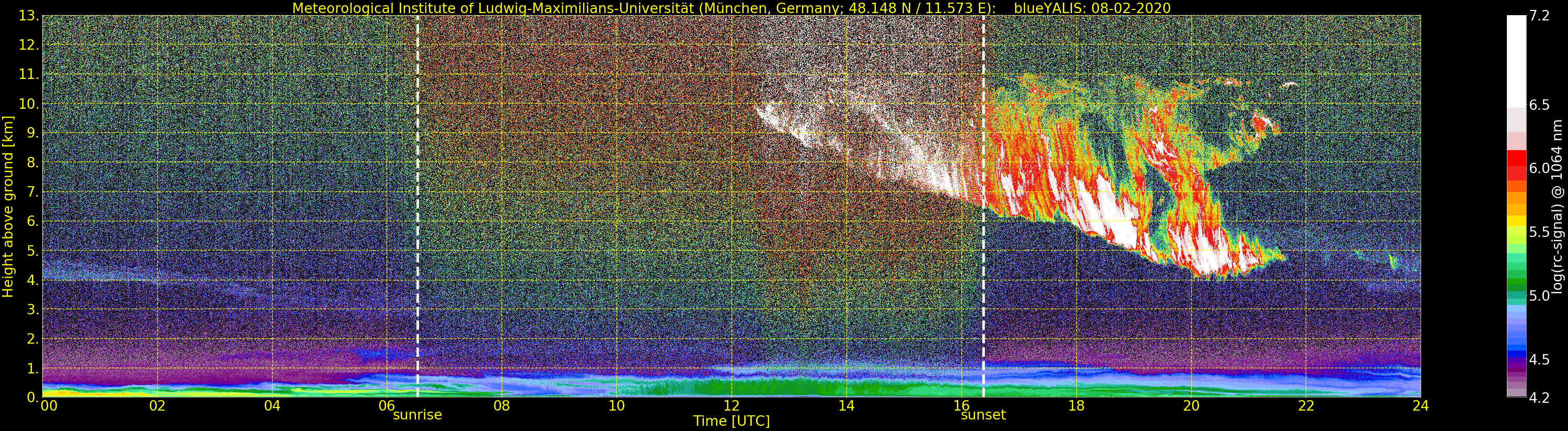Click the colorbar value '4.5'

click(1539, 359)
